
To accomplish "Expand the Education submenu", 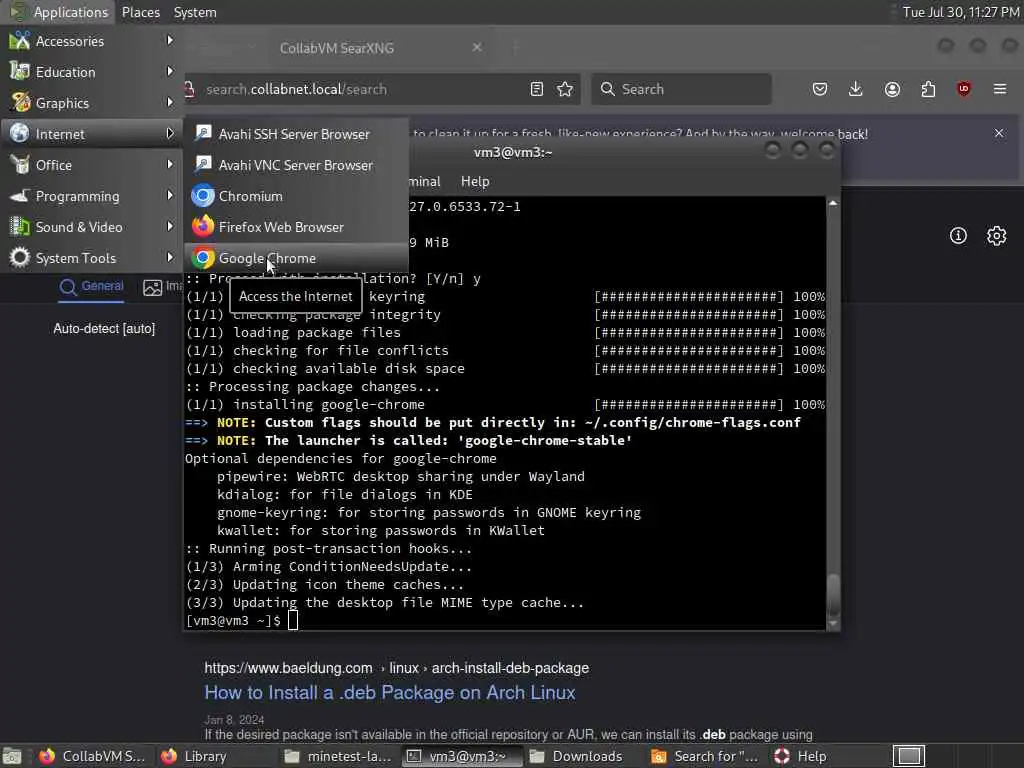I will coord(91,72).
